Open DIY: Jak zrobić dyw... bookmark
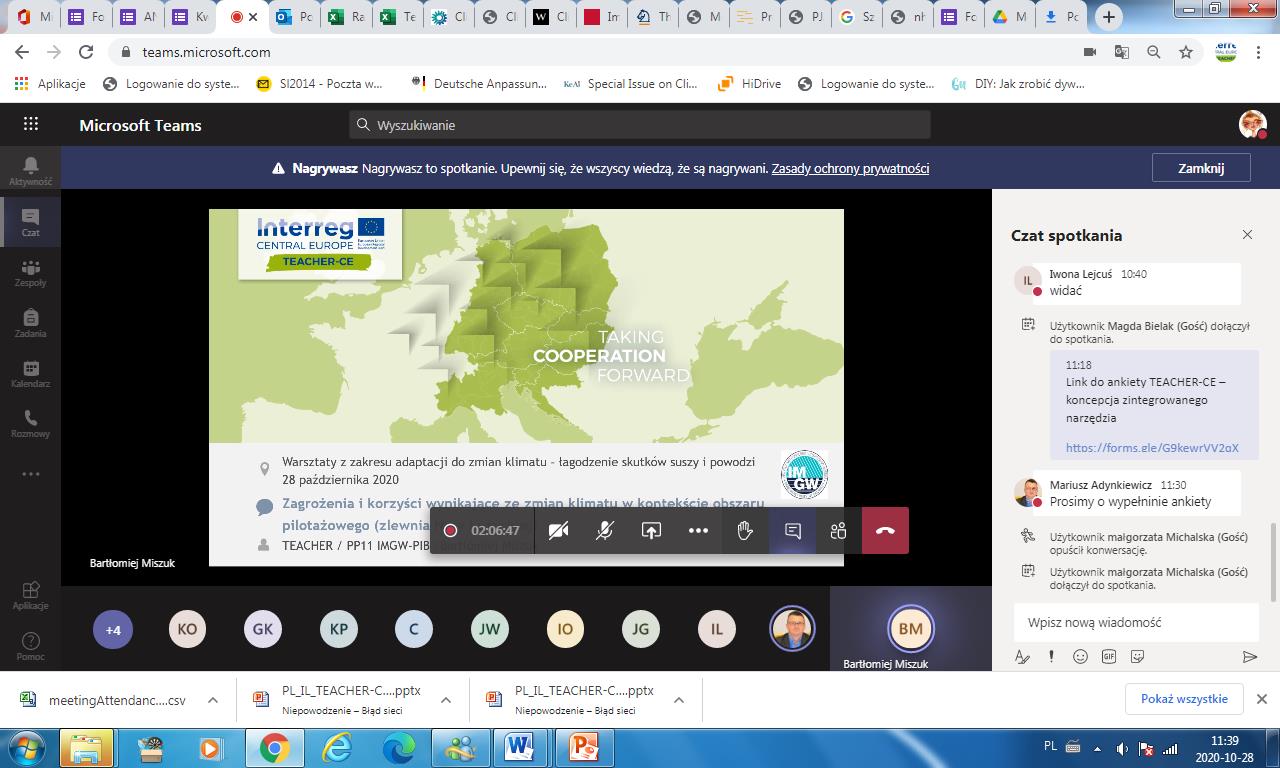This screenshot has width=1280, height=768. click(1018, 84)
